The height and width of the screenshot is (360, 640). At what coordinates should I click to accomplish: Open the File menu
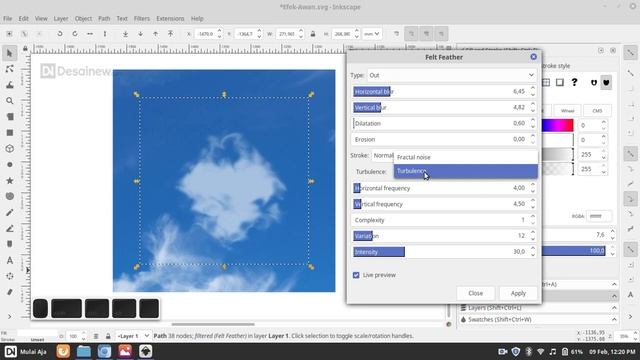tap(7, 19)
